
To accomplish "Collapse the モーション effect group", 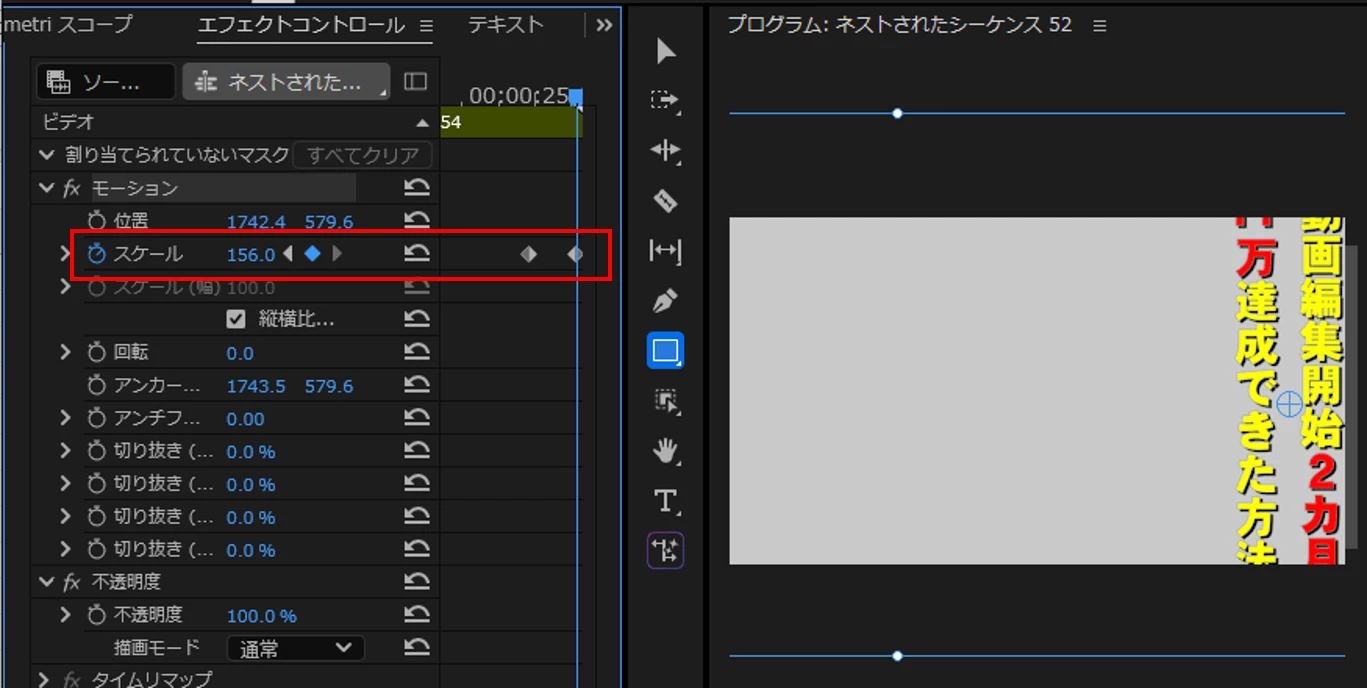I will (46, 188).
